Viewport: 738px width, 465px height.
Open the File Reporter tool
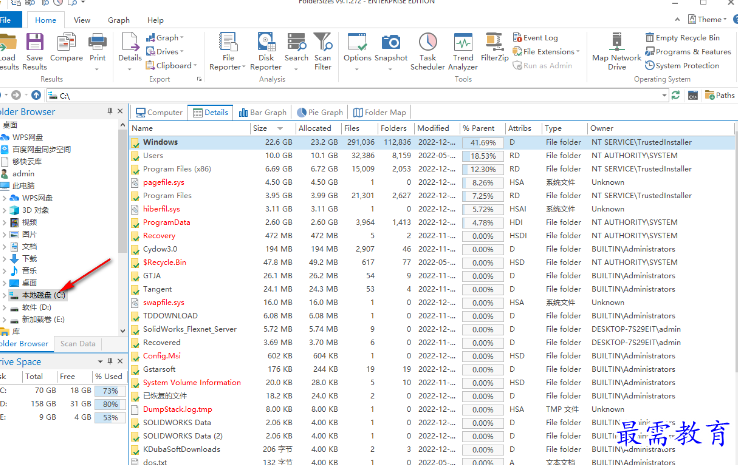coord(228,51)
